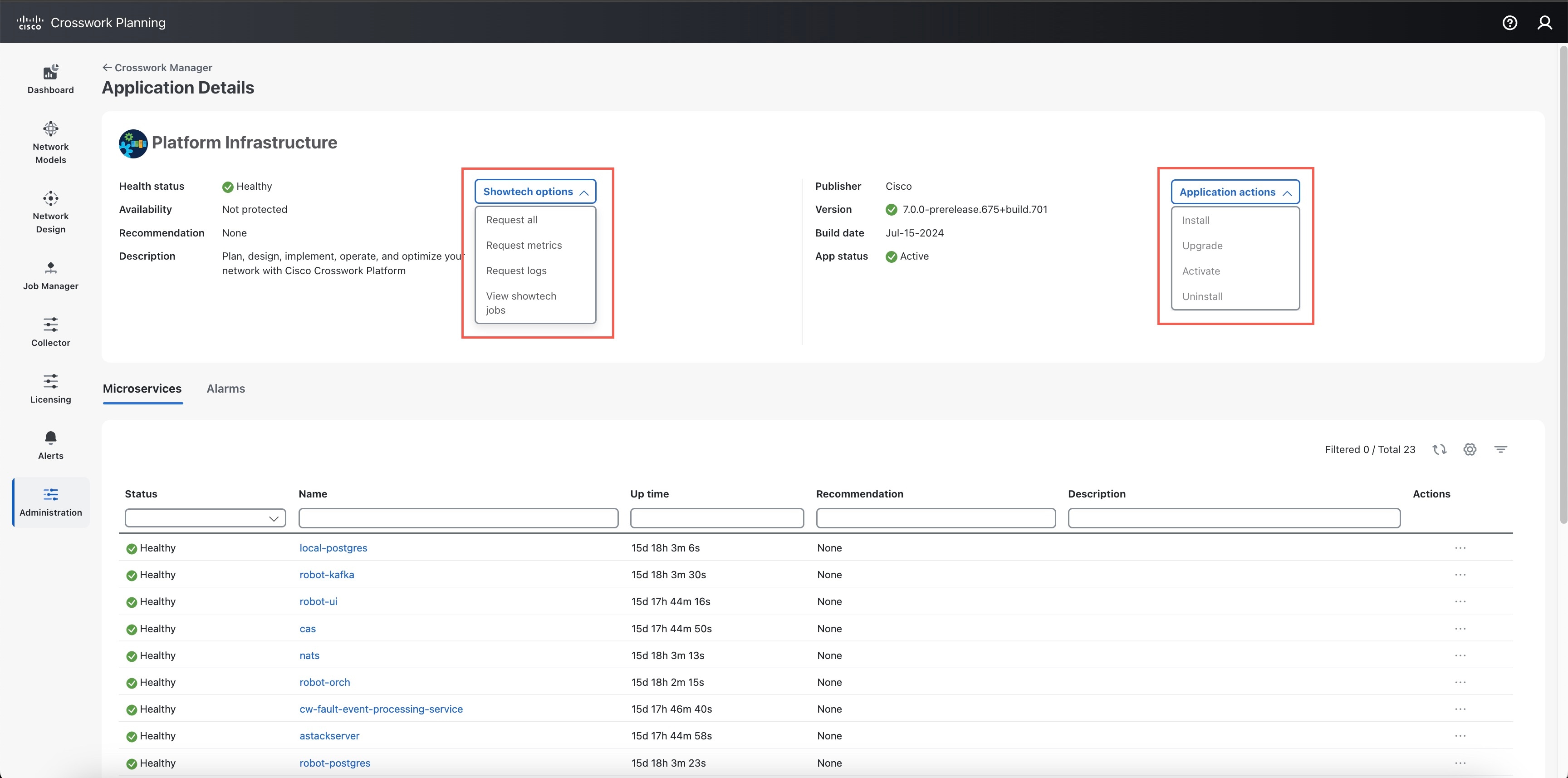Screen dimensions: 1568x778
Task: Open actions menu for astackserver row
Action: click(1460, 736)
